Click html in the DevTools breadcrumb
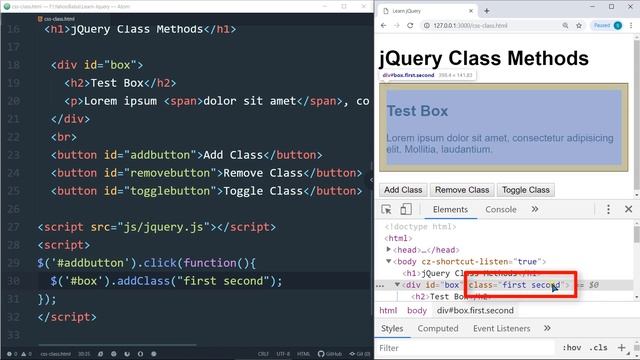640x360 pixels. (388, 311)
